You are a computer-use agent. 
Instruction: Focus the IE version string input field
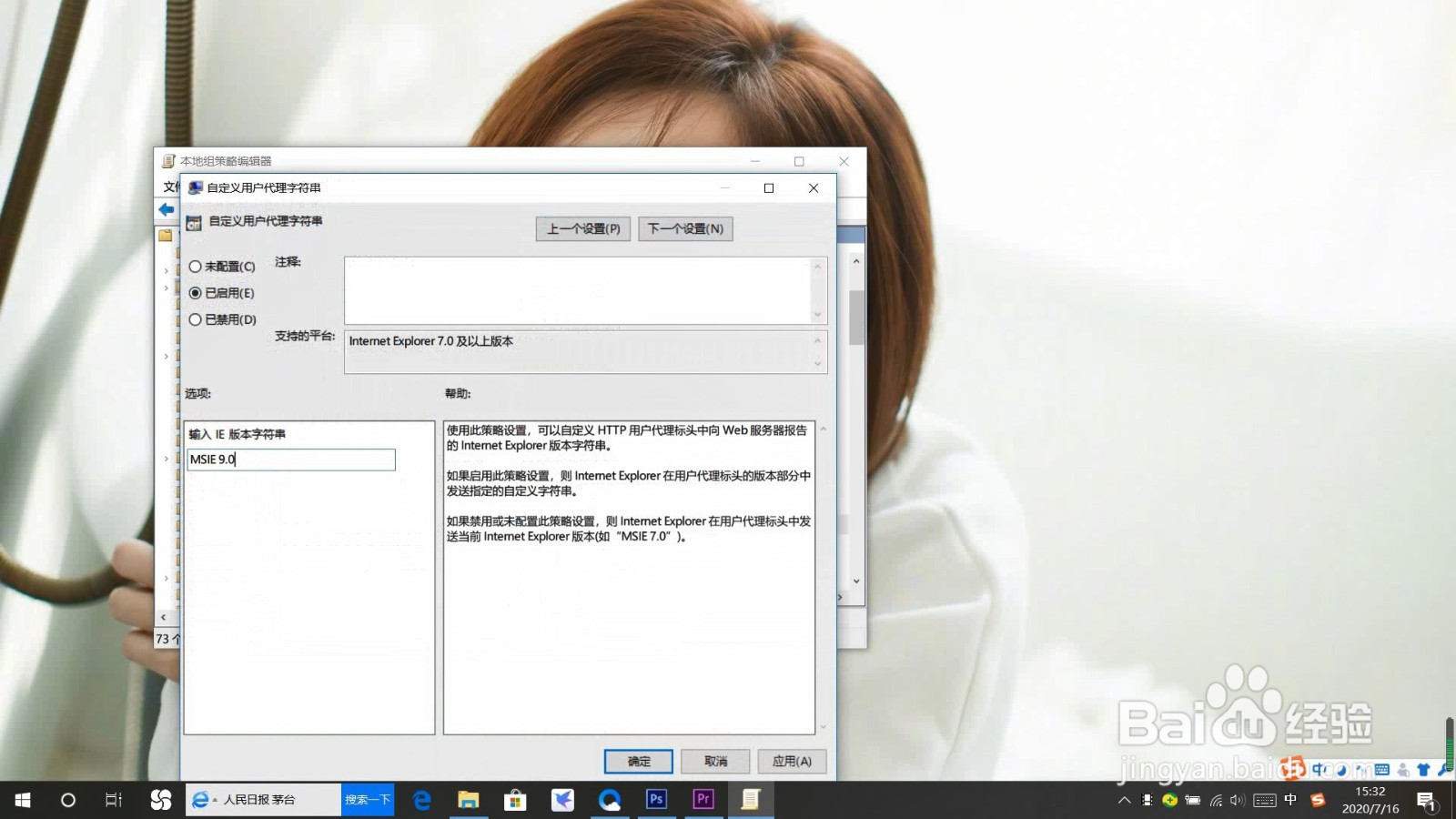[x=291, y=460]
